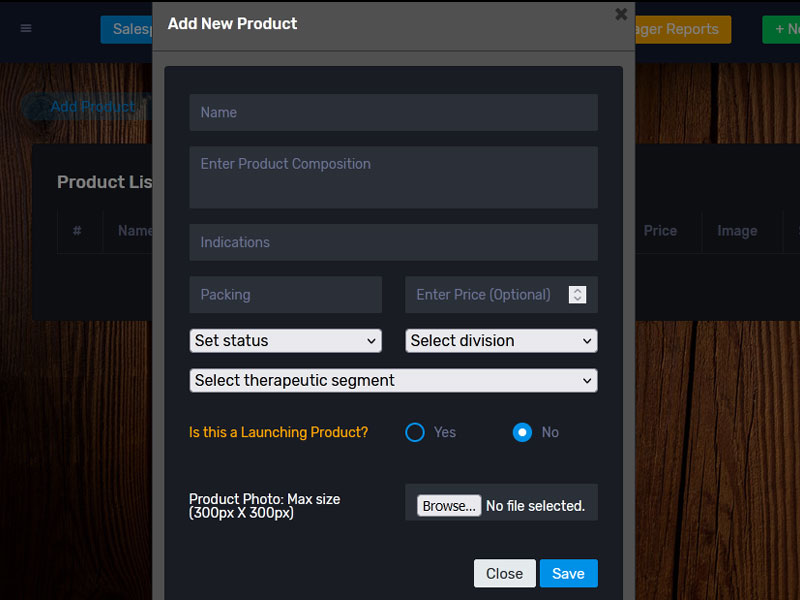
Task: Open the hamburger menu icon
Action: pyautogui.click(x=26, y=28)
